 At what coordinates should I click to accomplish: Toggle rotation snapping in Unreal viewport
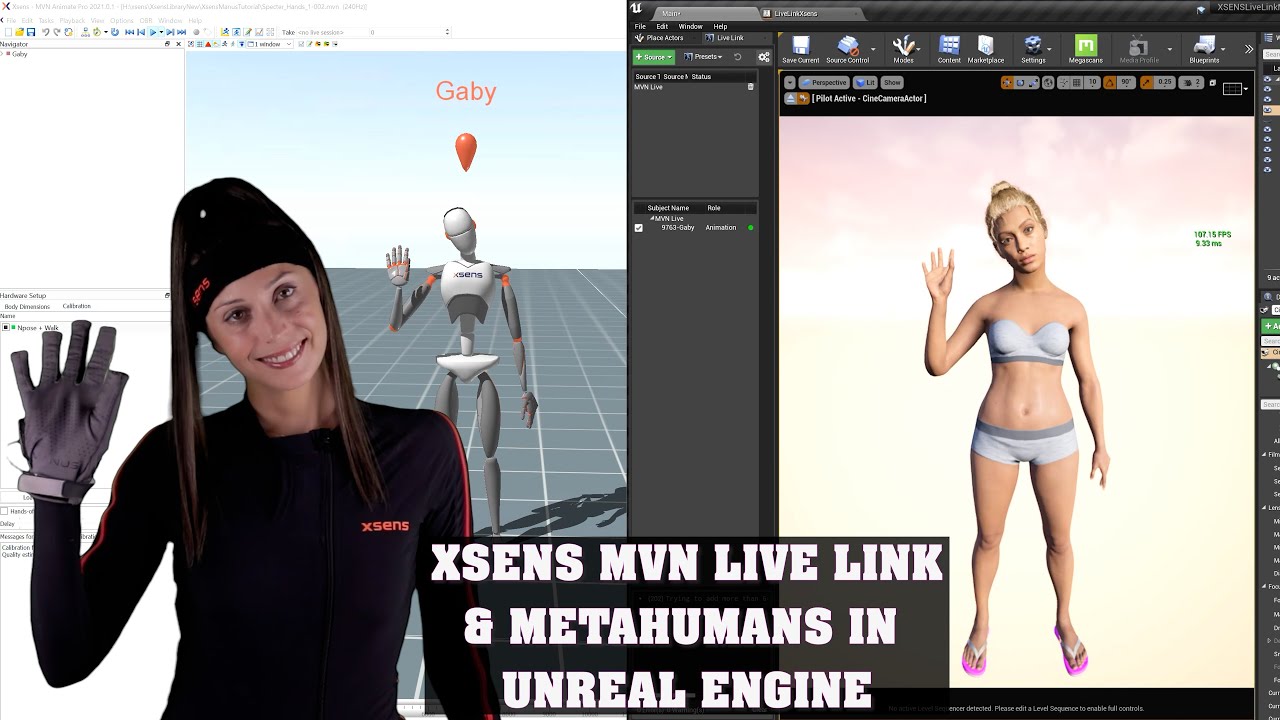1109,83
